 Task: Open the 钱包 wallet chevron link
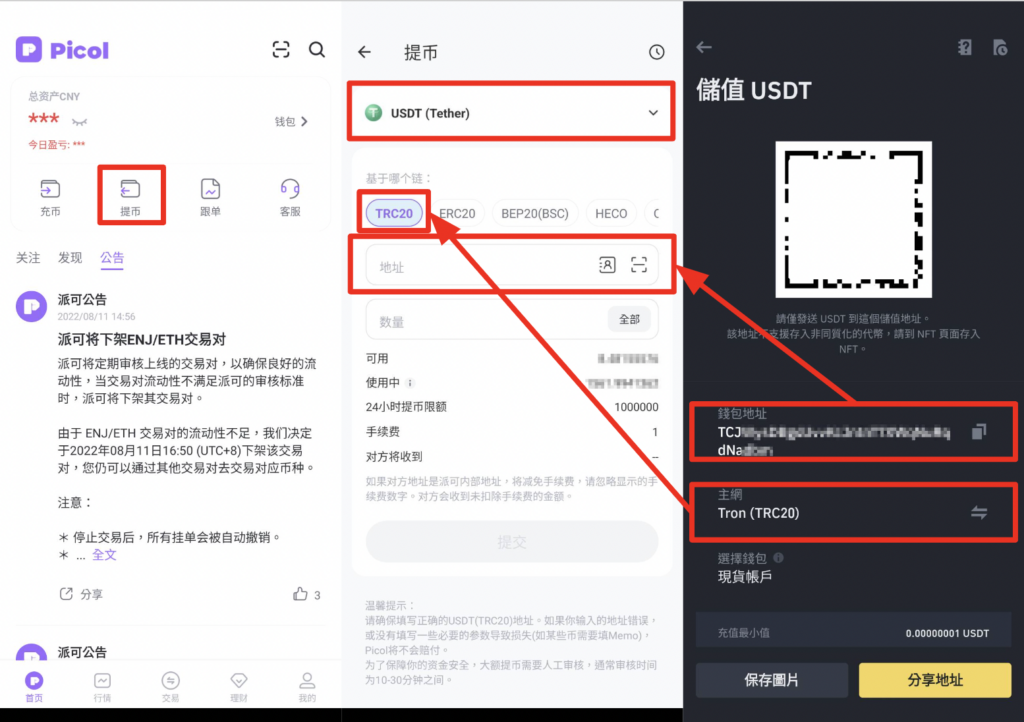click(x=291, y=121)
